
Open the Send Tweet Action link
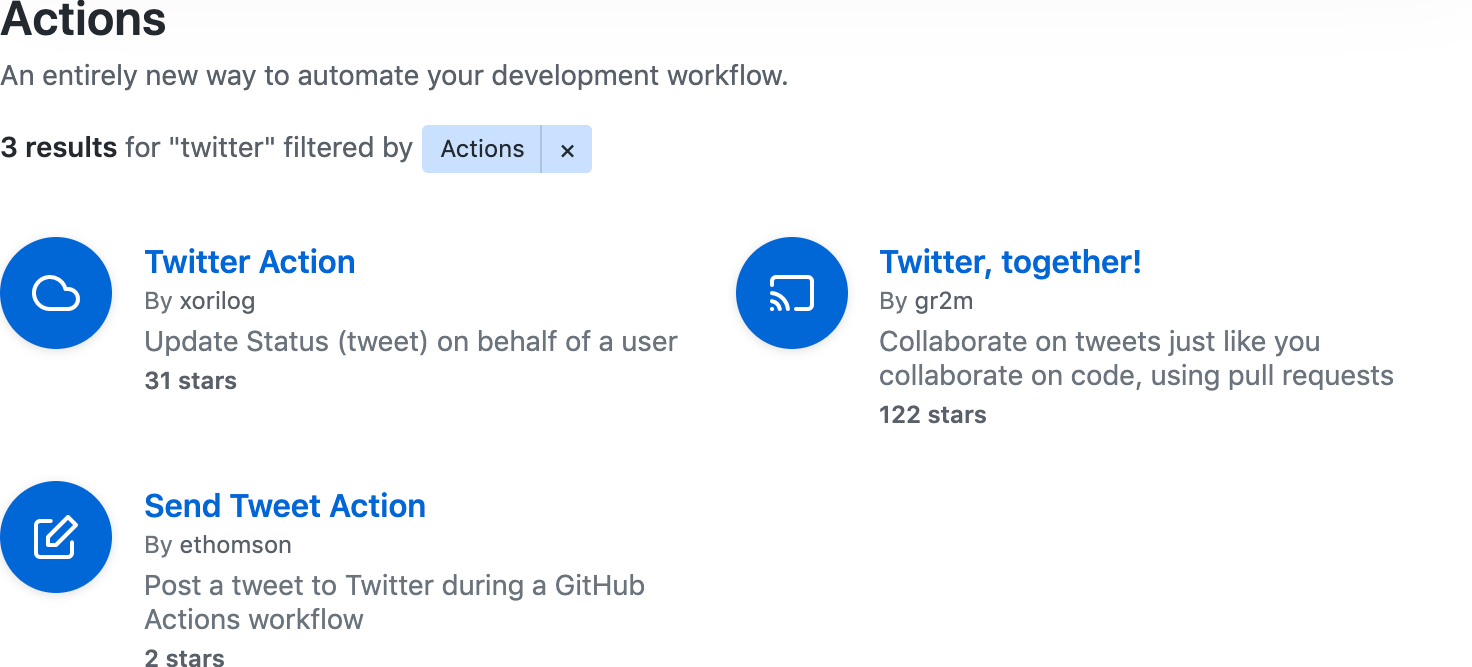pyautogui.click(x=285, y=506)
